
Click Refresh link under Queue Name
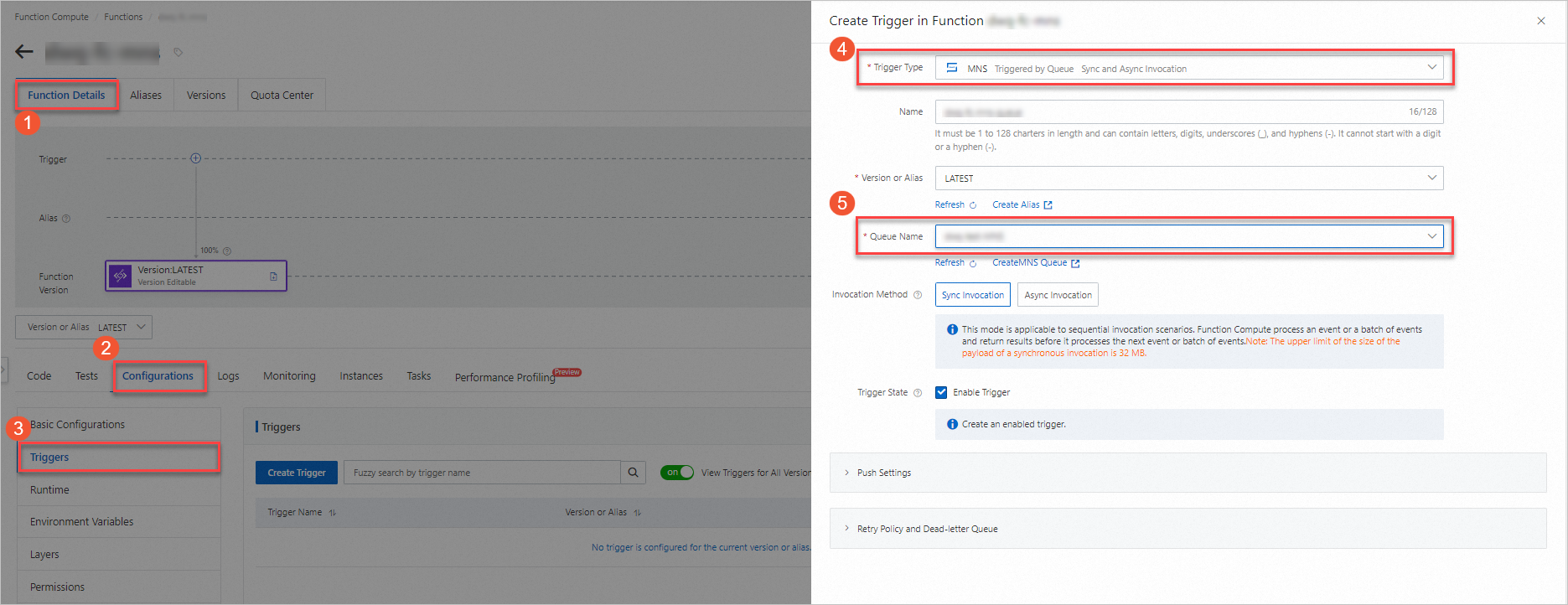[x=950, y=262]
